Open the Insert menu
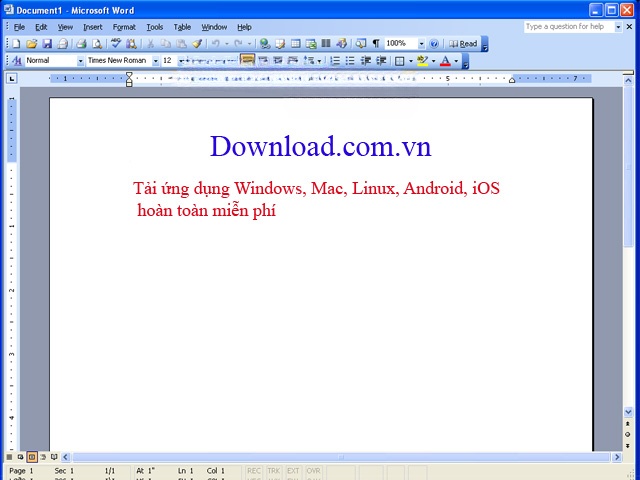Image resolution: width=640 pixels, height=480 pixels. pyautogui.click(x=93, y=27)
